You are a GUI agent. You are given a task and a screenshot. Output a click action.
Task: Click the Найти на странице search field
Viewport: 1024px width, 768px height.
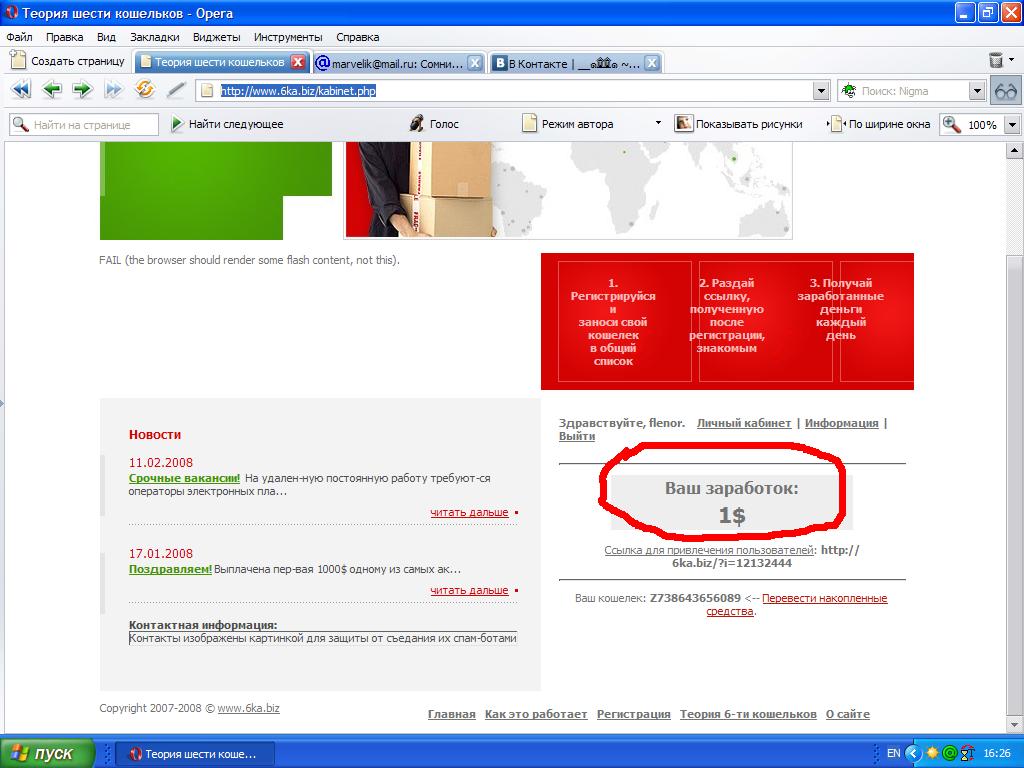pyautogui.click(x=85, y=125)
